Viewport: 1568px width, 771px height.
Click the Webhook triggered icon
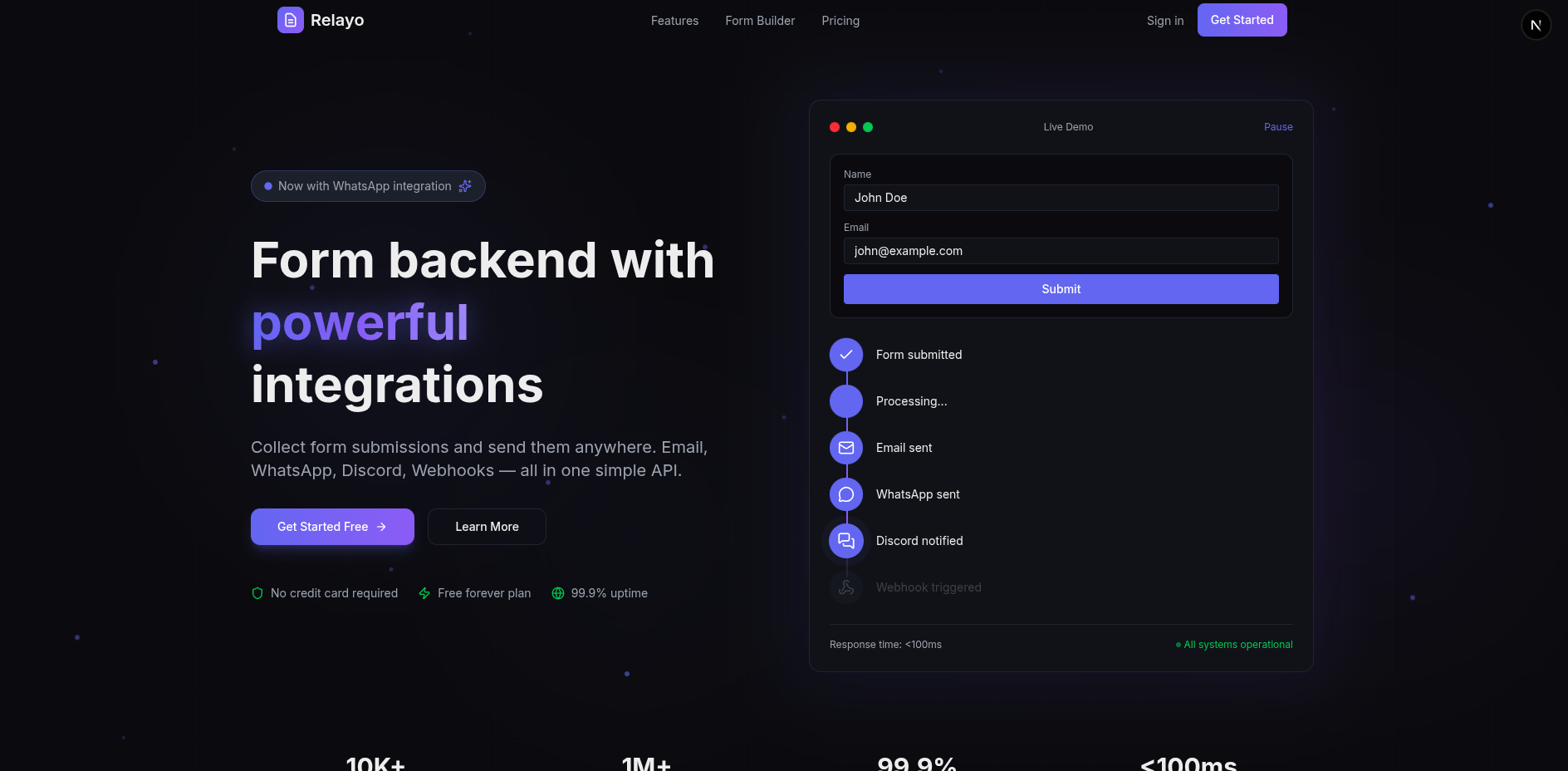click(x=846, y=587)
